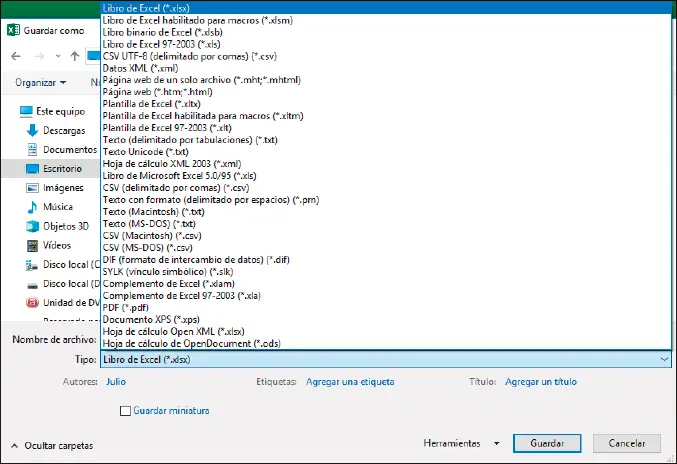Pick Libro de Microsoft Excel 5.0/95
The width and height of the screenshot is (677, 464).
coord(386,176)
